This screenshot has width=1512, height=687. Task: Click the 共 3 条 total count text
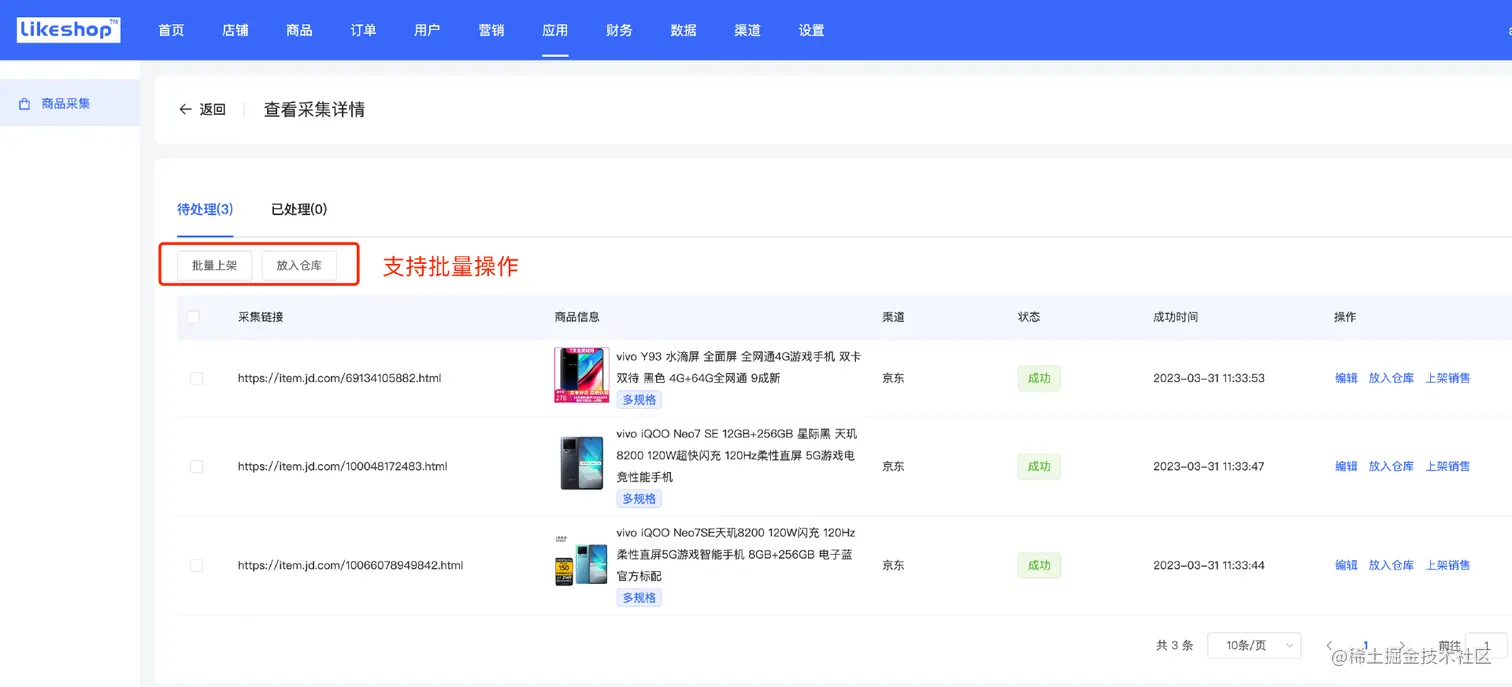[x=1174, y=646]
